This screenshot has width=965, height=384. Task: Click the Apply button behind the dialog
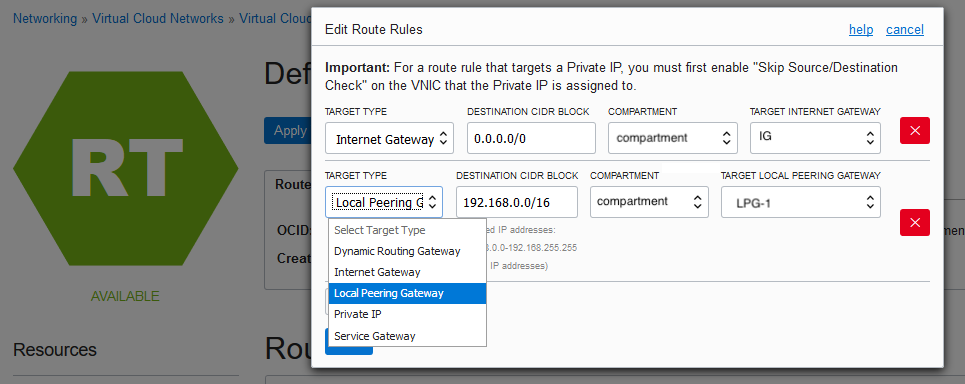click(288, 130)
